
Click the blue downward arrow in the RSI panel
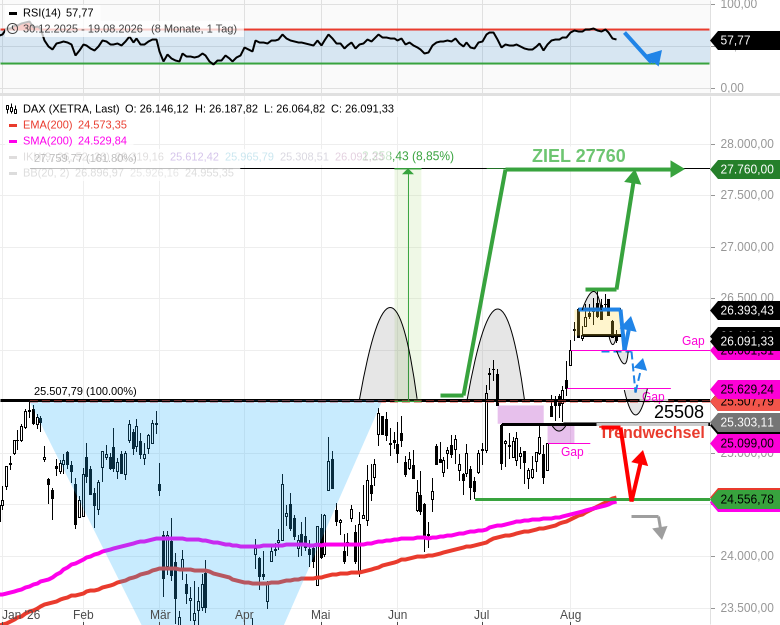[643, 49]
